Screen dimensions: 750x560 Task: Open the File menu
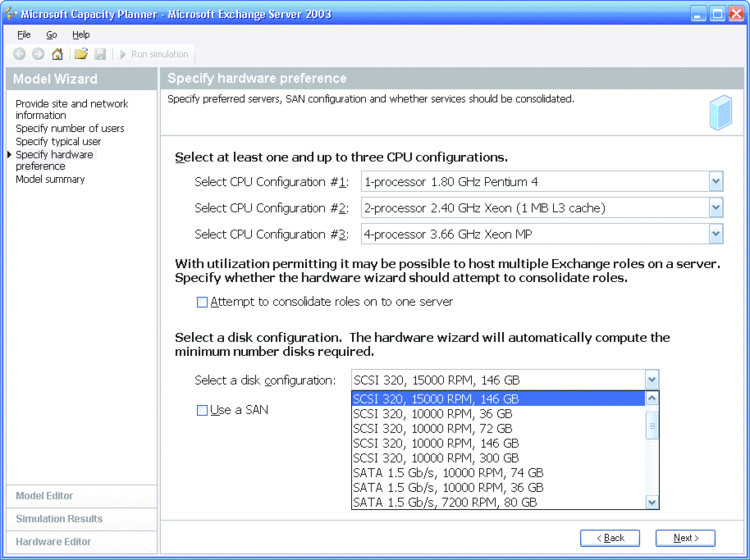click(x=24, y=35)
